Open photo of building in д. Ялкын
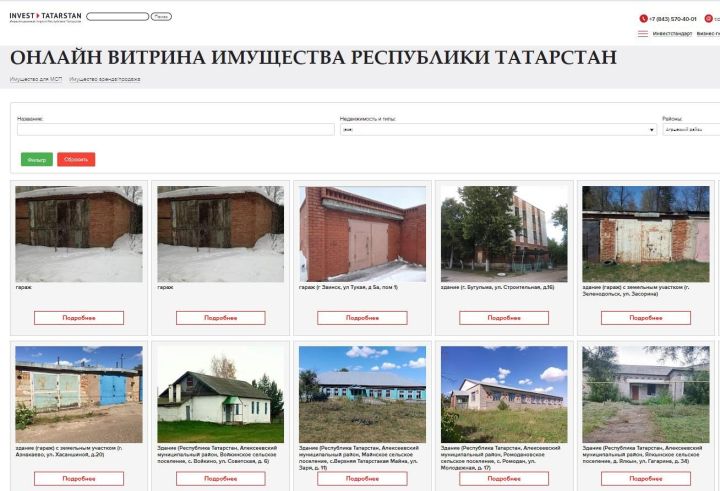The width and height of the screenshot is (720, 491). click(x=646, y=395)
